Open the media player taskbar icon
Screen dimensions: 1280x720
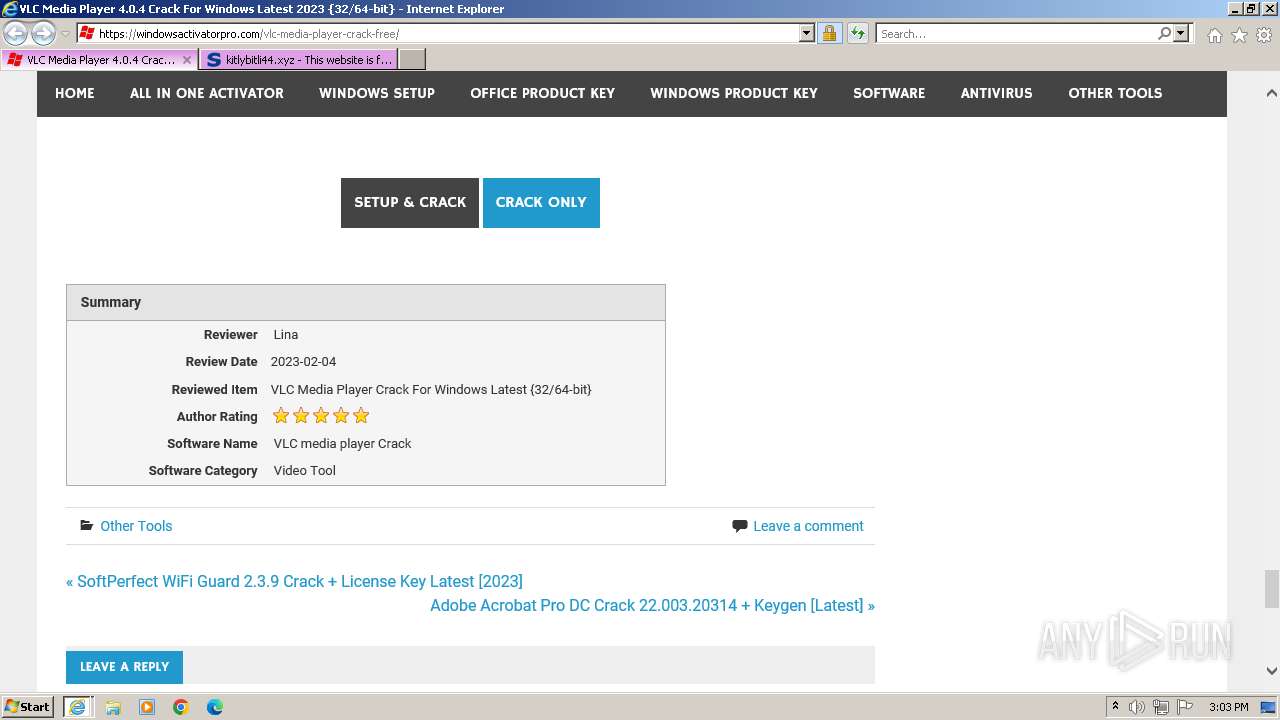tap(147, 707)
